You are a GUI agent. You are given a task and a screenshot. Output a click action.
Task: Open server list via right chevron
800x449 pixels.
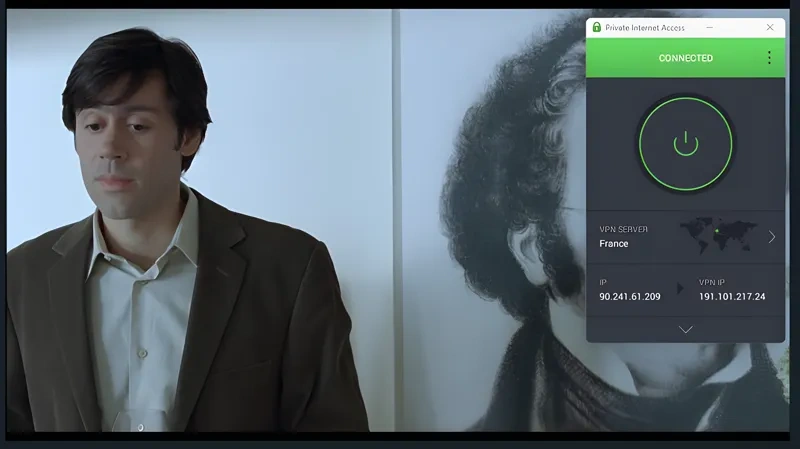coord(771,237)
